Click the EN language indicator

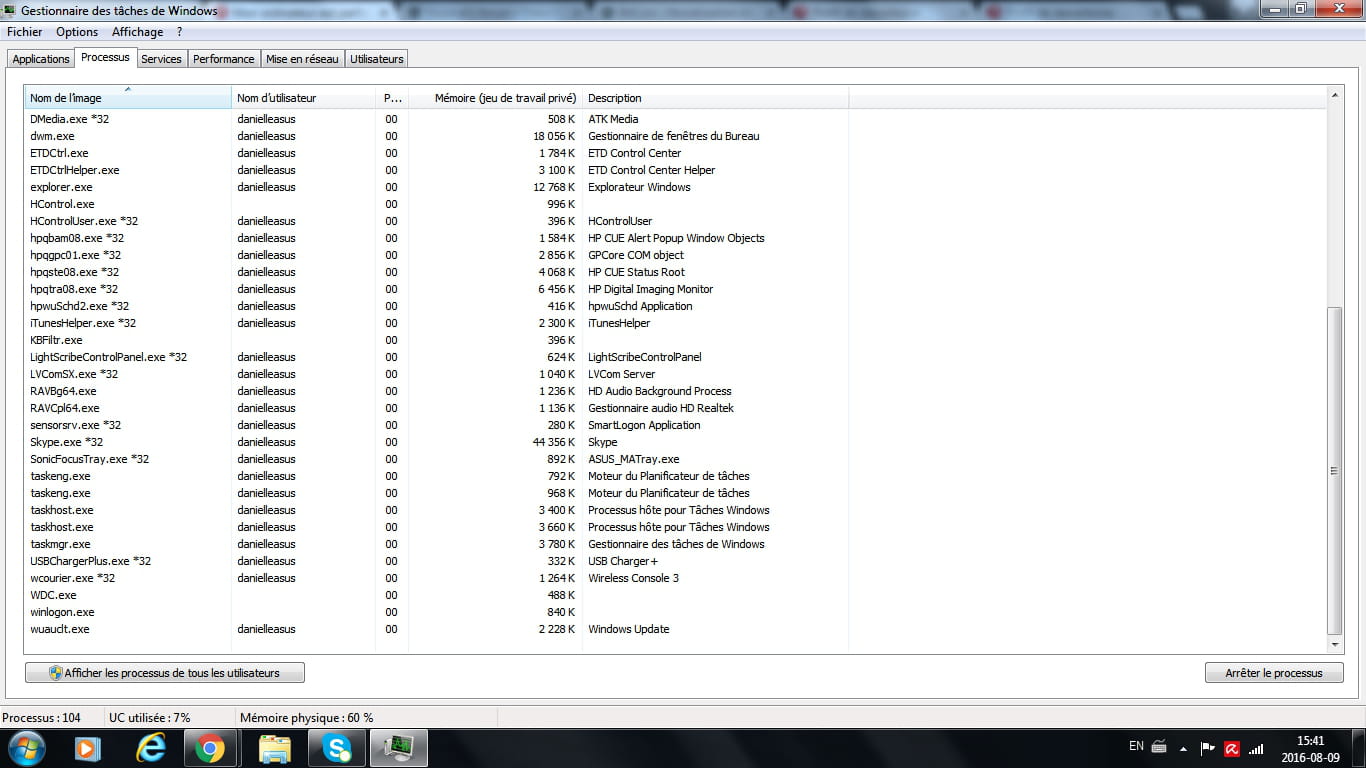coord(1136,746)
